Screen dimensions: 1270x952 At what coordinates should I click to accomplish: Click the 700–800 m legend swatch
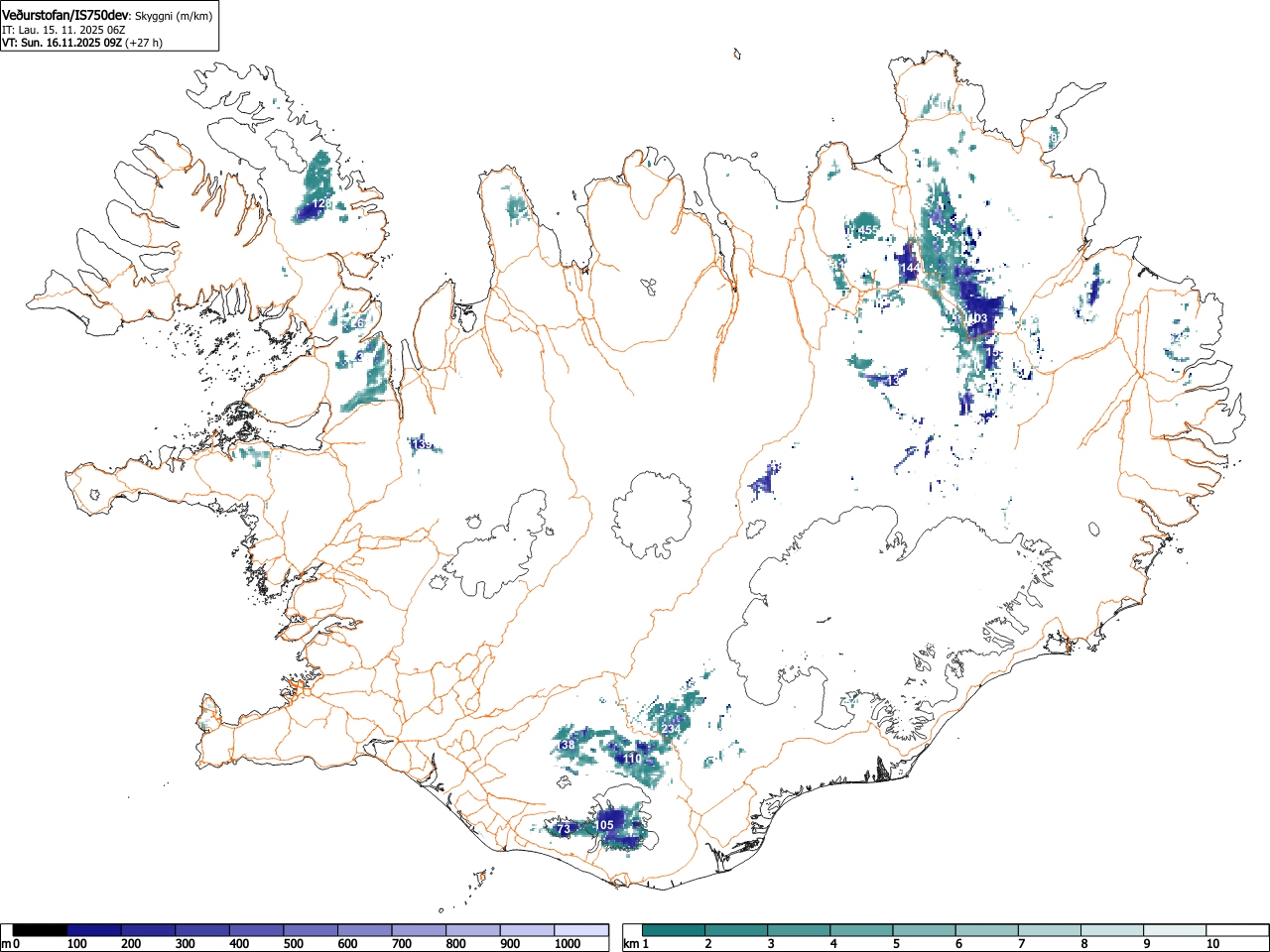tap(419, 930)
